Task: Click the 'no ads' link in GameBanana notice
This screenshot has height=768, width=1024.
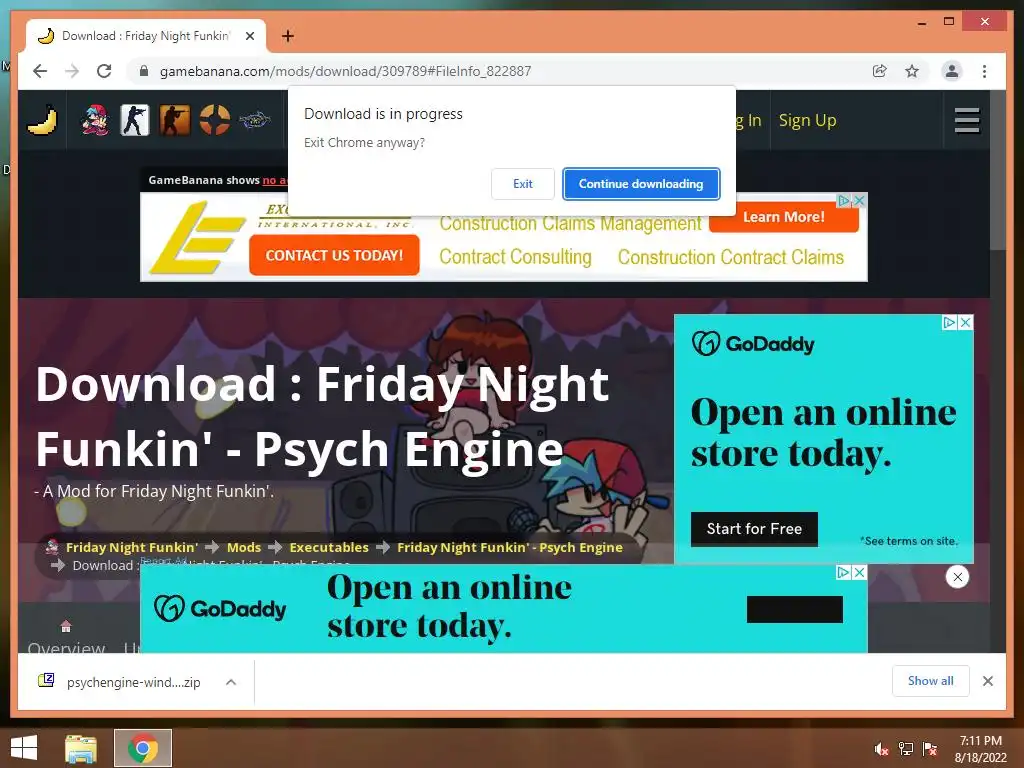Action: pos(274,180)
